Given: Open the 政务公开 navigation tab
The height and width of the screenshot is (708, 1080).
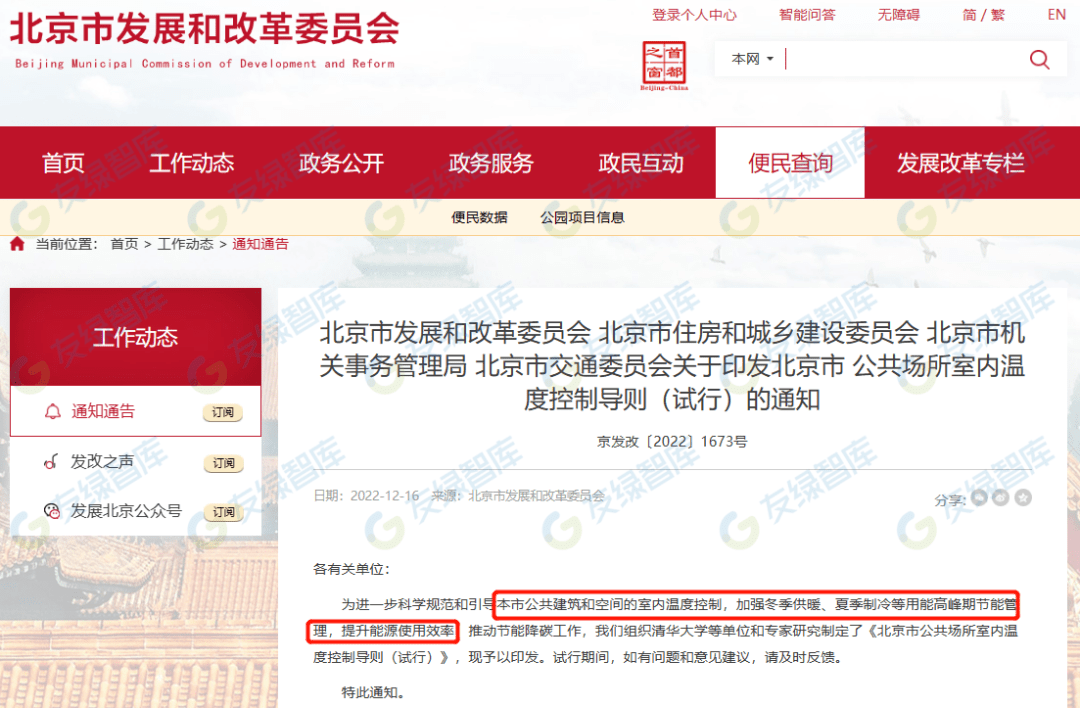Looking at the screenshot, I should click(x=341, y=163).
